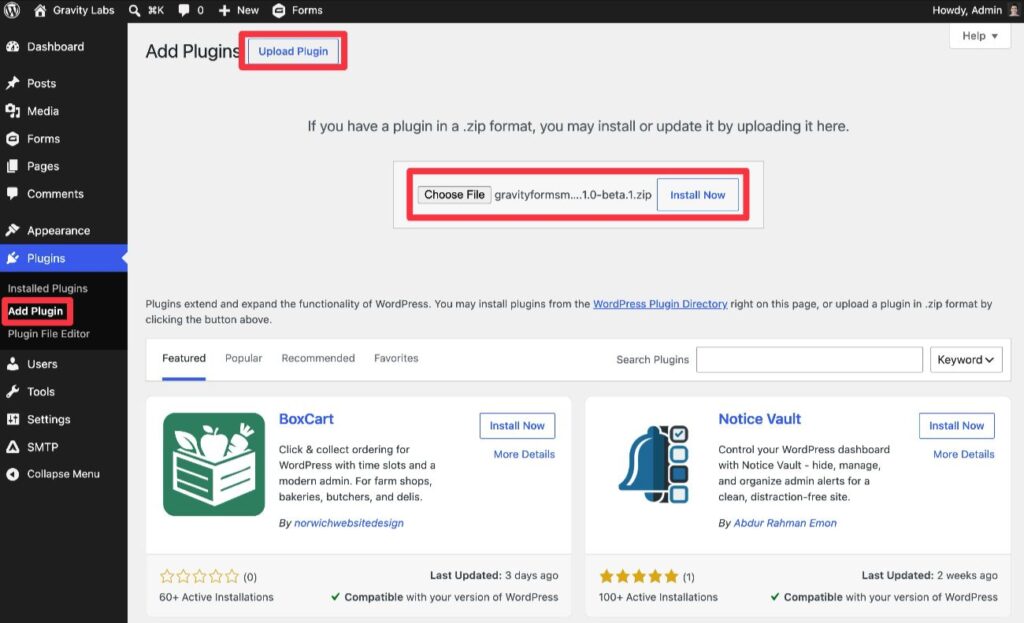Open the BoxCart plugin thumbnail

pyautogui.click(x=214, y=464)
